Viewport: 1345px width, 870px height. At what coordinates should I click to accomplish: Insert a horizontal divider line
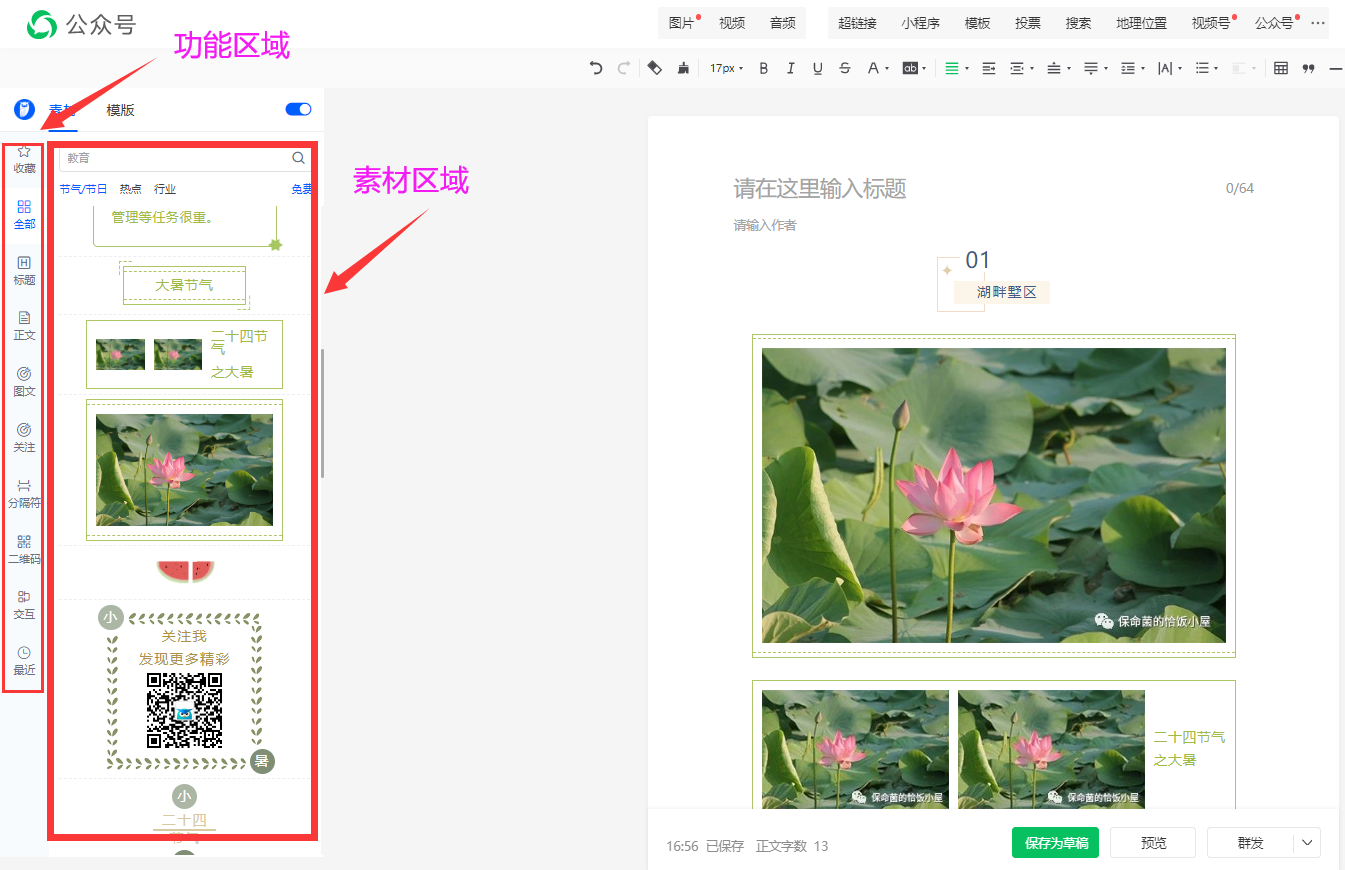pyautogui.click(x=1336, y=68)
